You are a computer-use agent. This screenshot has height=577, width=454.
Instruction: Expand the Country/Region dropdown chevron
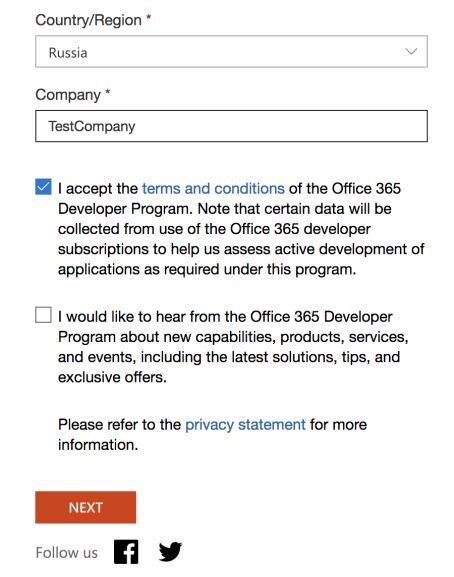(411, 51)
